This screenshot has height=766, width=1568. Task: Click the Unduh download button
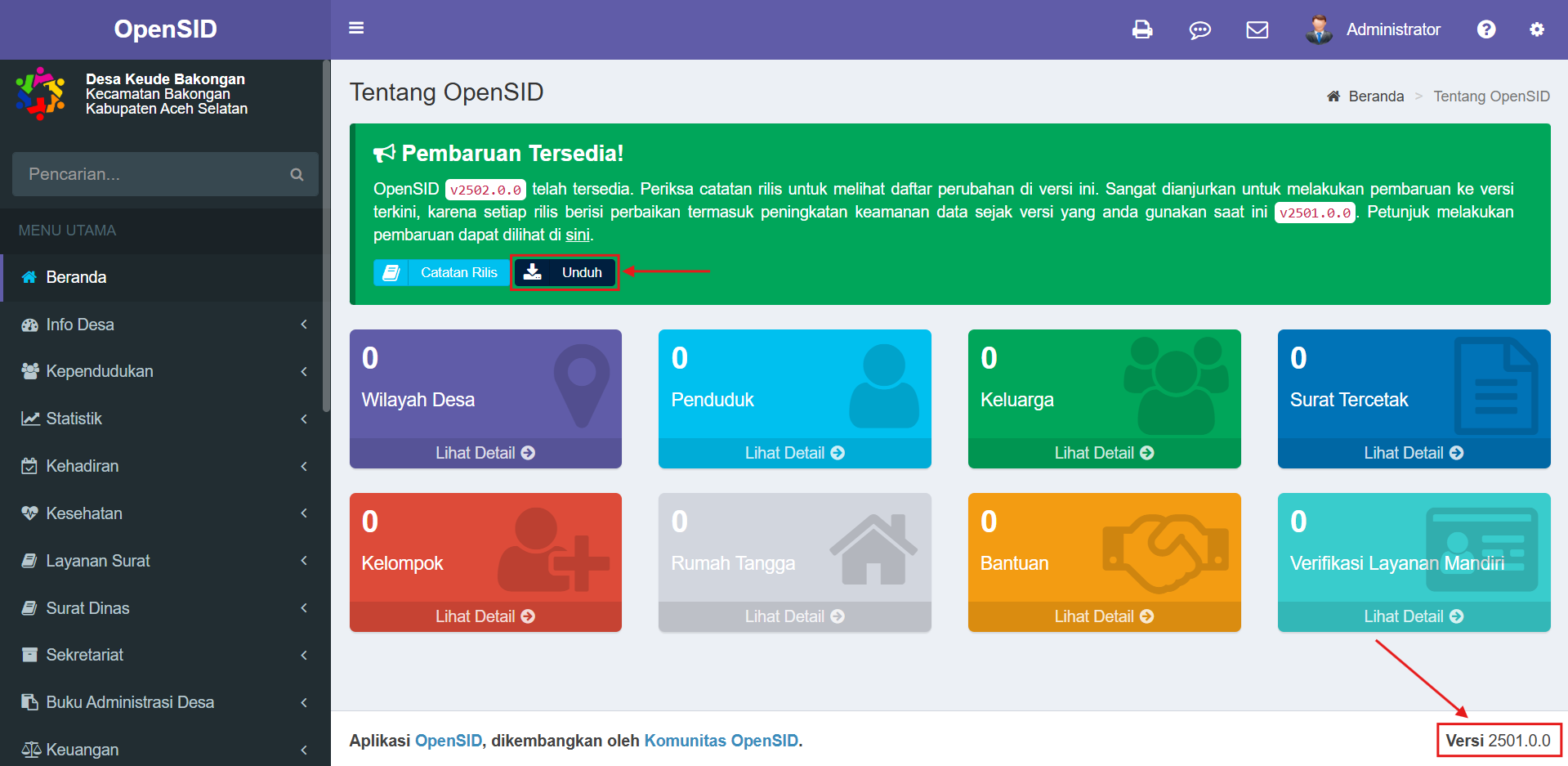(565, 272)
